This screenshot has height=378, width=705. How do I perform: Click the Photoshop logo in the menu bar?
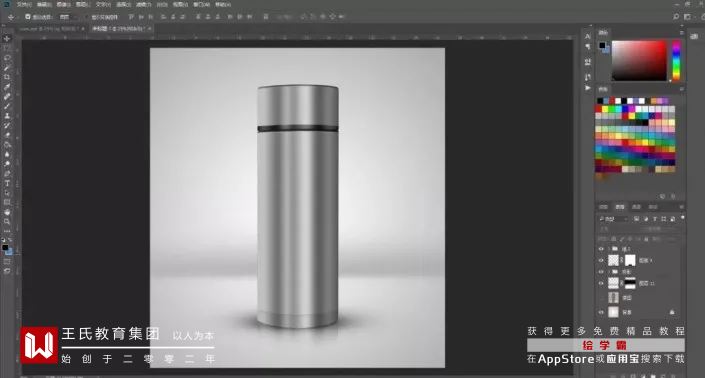(6, 4)
